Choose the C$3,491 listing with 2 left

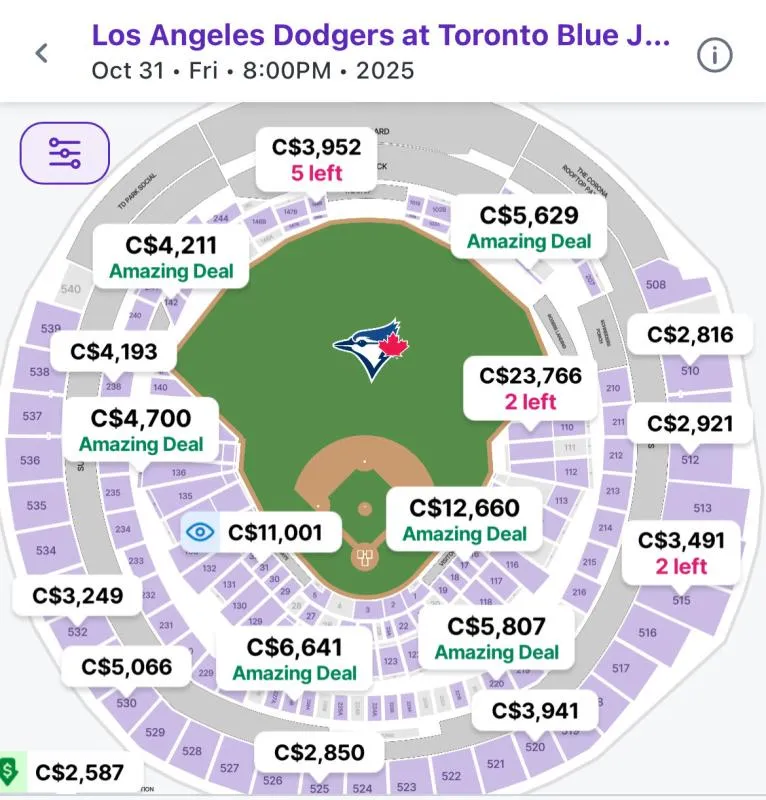coord(681,553)
